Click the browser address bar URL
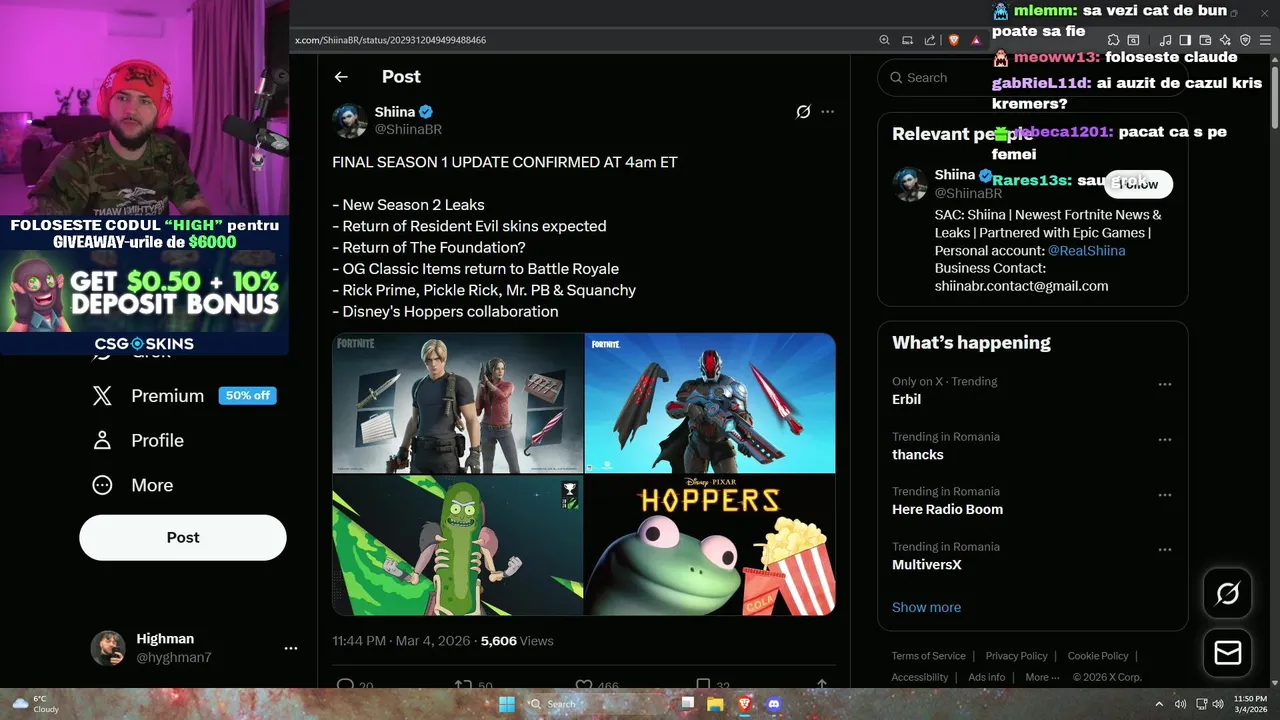The image size is (1280, 720). point(390,40)
